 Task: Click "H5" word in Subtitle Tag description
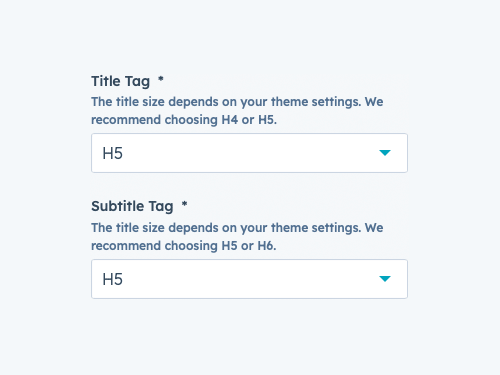coord(230,246)
